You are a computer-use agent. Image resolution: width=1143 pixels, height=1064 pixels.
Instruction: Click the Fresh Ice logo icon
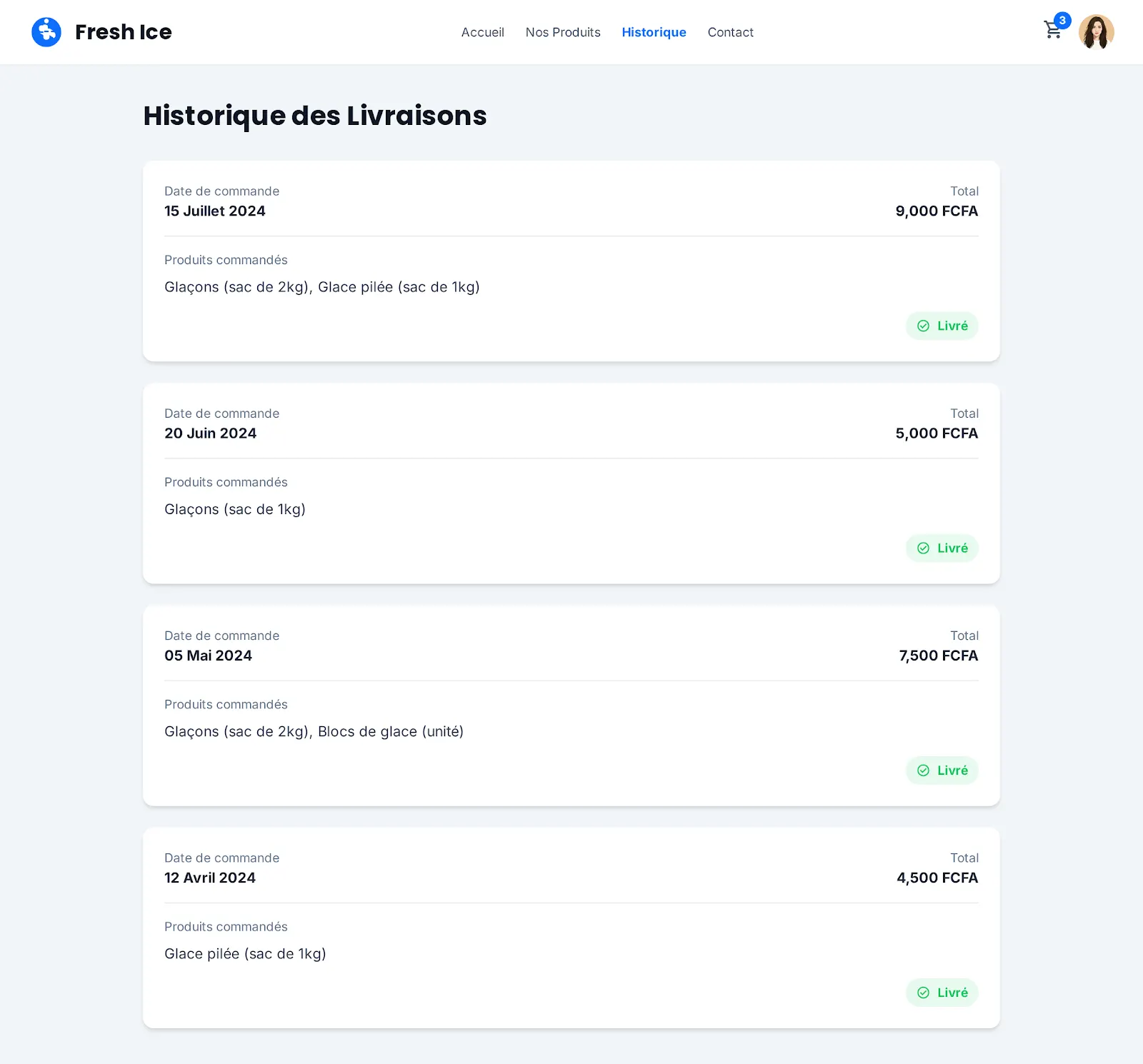point(46,32)
